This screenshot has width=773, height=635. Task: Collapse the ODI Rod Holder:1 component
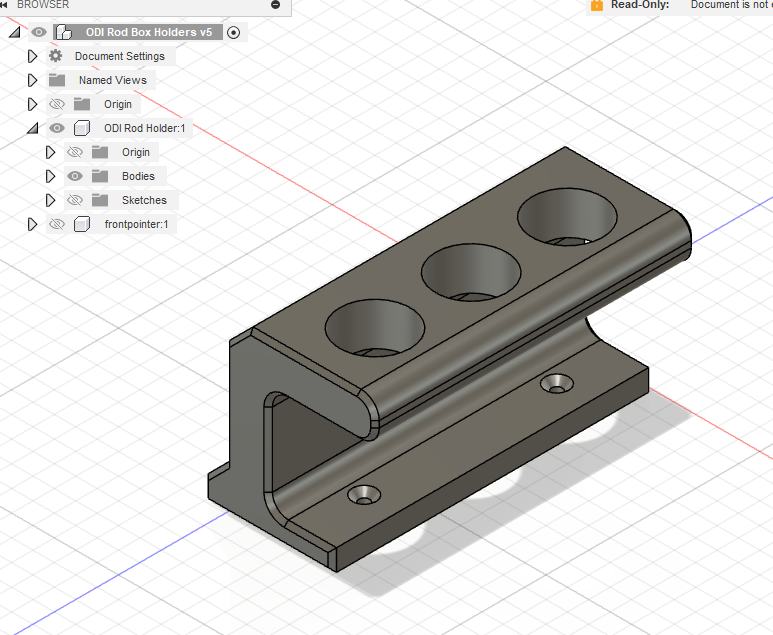(x=33, y=128)
